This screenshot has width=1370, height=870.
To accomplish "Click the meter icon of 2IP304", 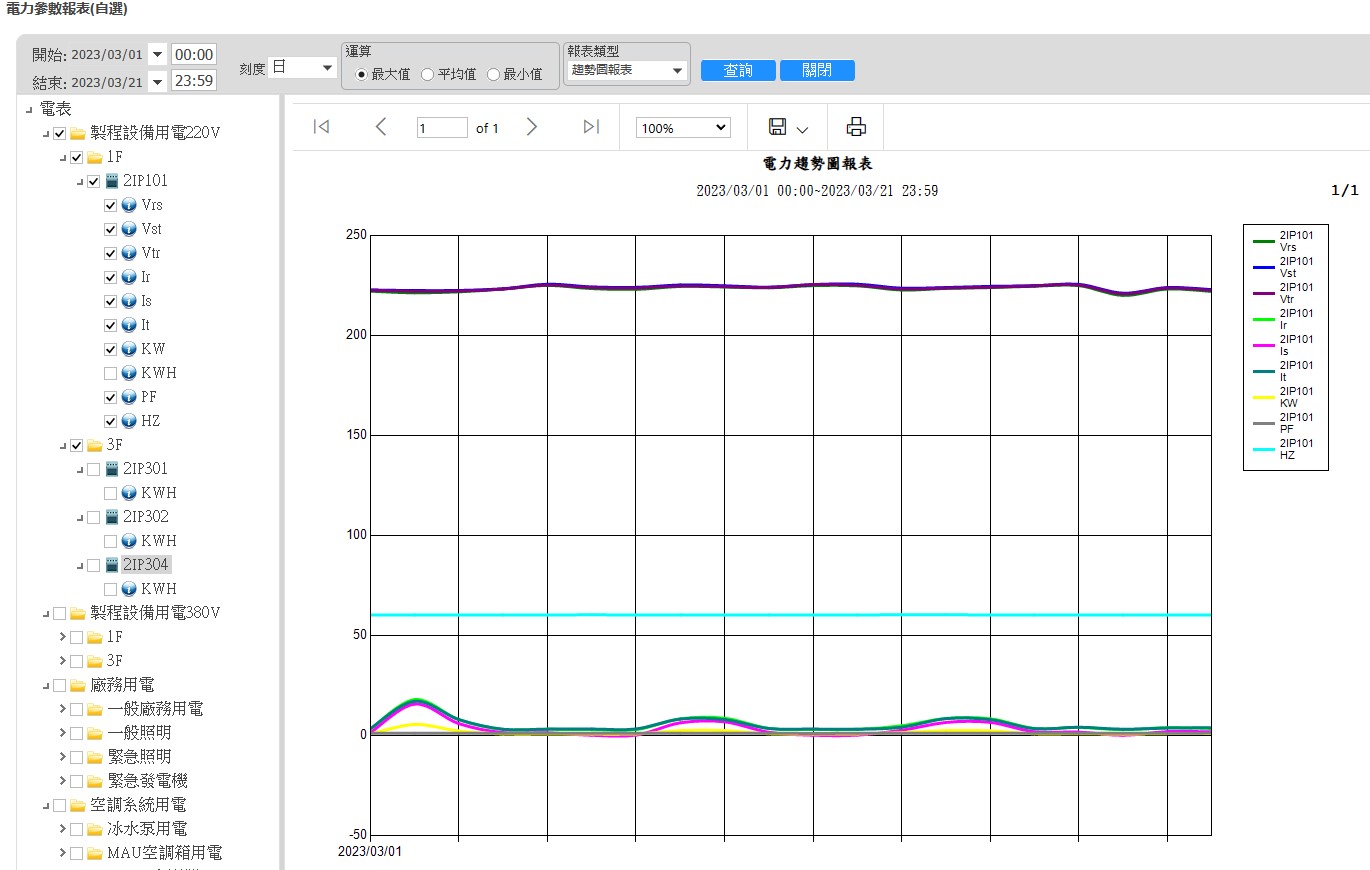I will (x=112, y=565).
